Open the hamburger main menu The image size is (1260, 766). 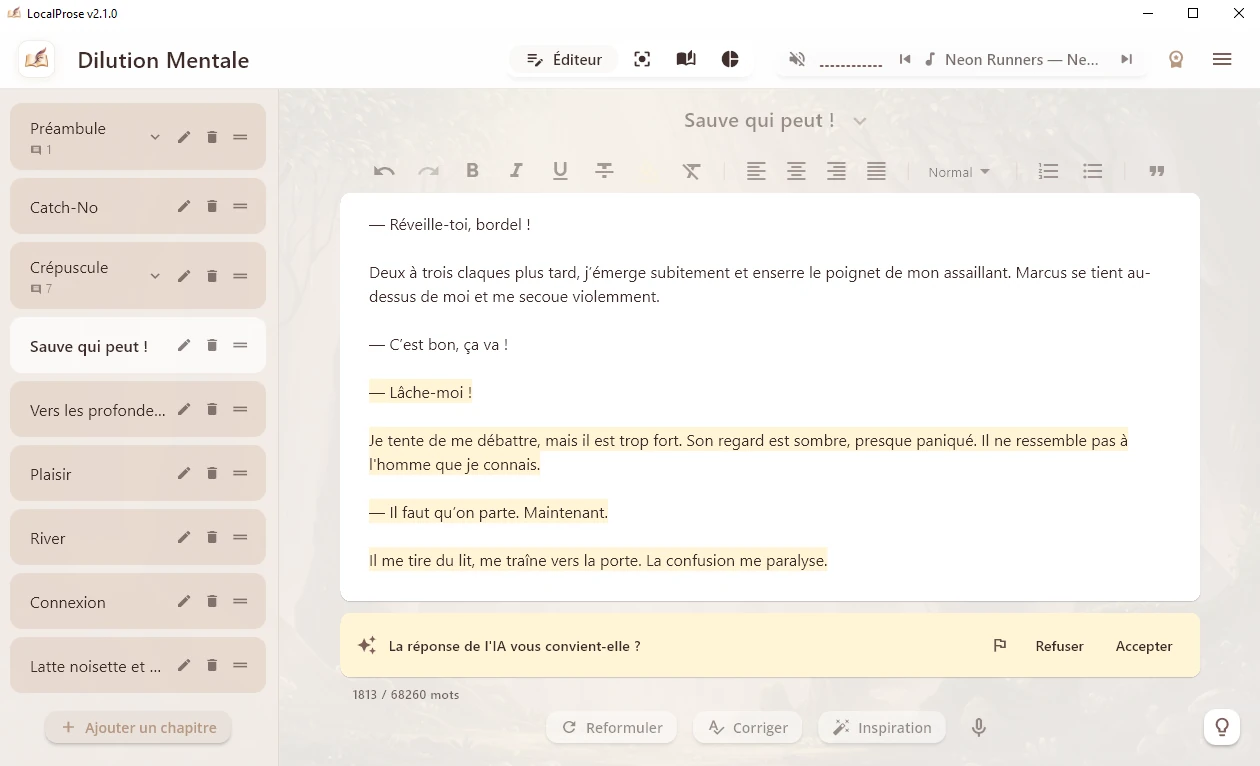[1221, 60]
